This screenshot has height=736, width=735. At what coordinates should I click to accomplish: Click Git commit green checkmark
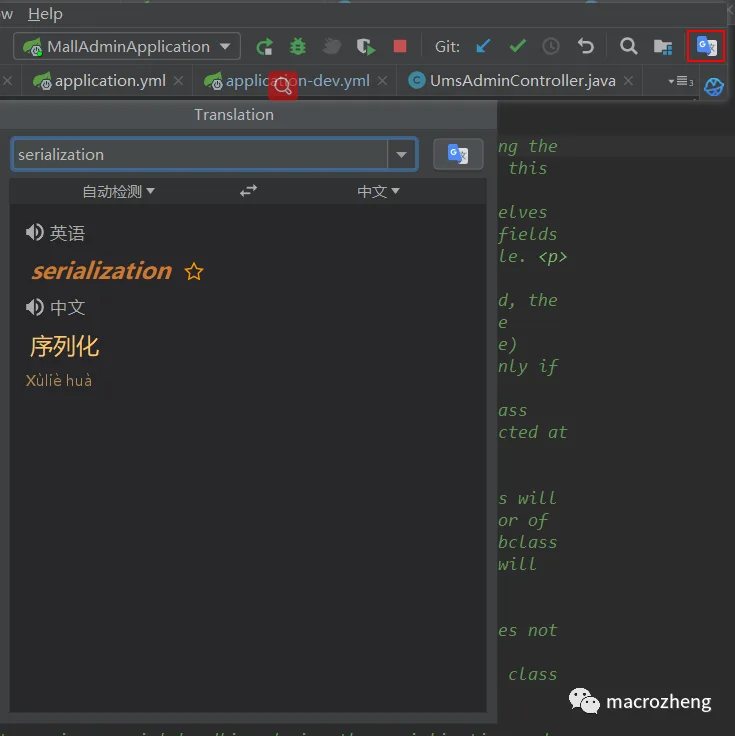point(517,46)
